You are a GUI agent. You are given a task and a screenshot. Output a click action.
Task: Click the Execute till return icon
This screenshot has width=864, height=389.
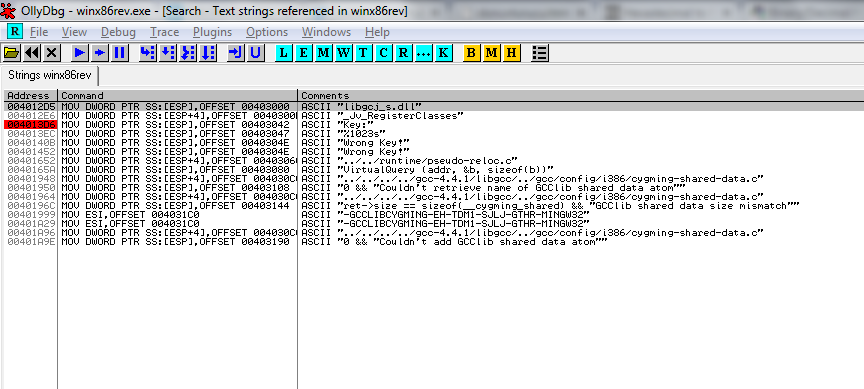coord(235,52)
